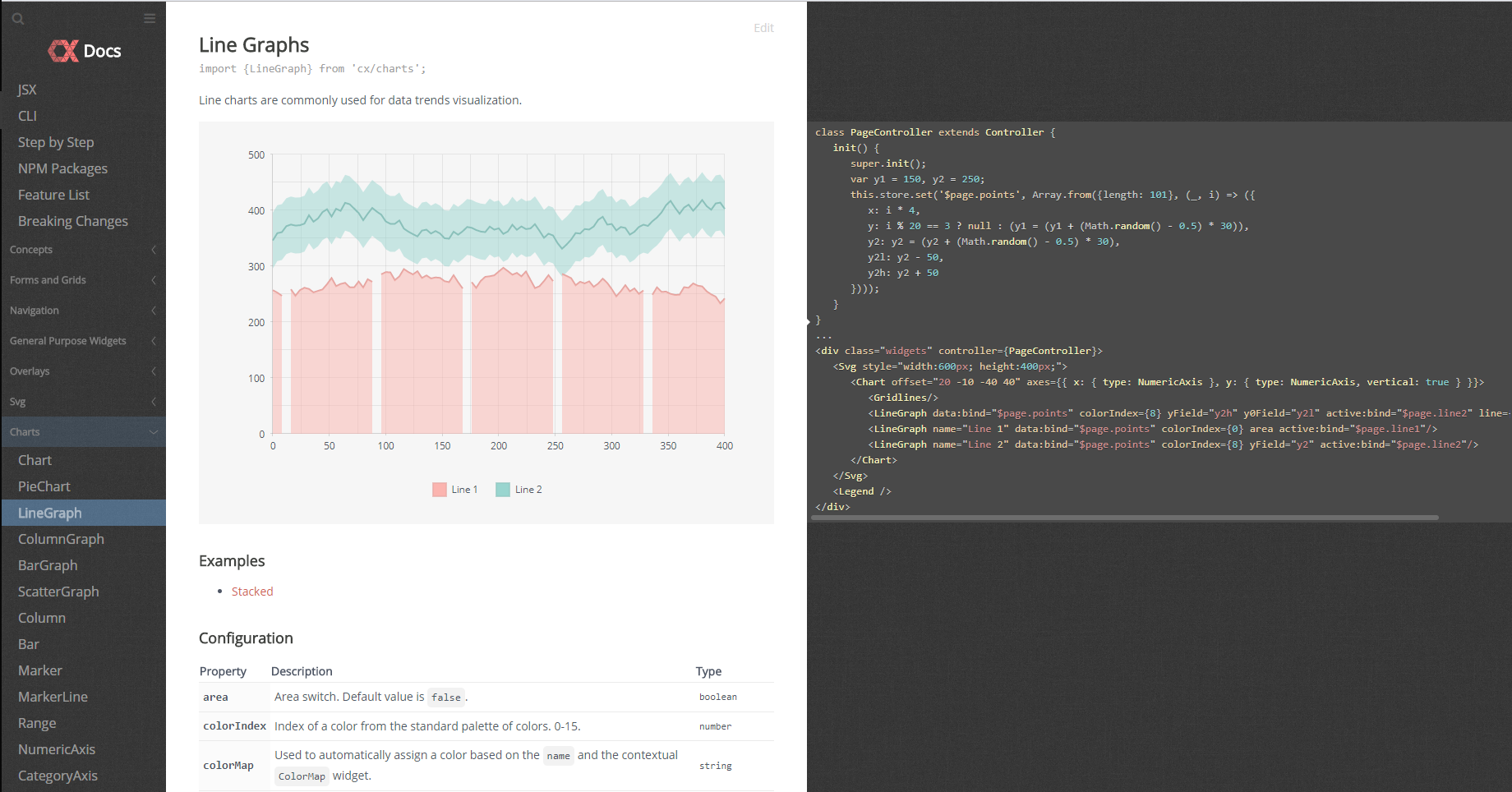Collapse the Charts section chevron

154,432
